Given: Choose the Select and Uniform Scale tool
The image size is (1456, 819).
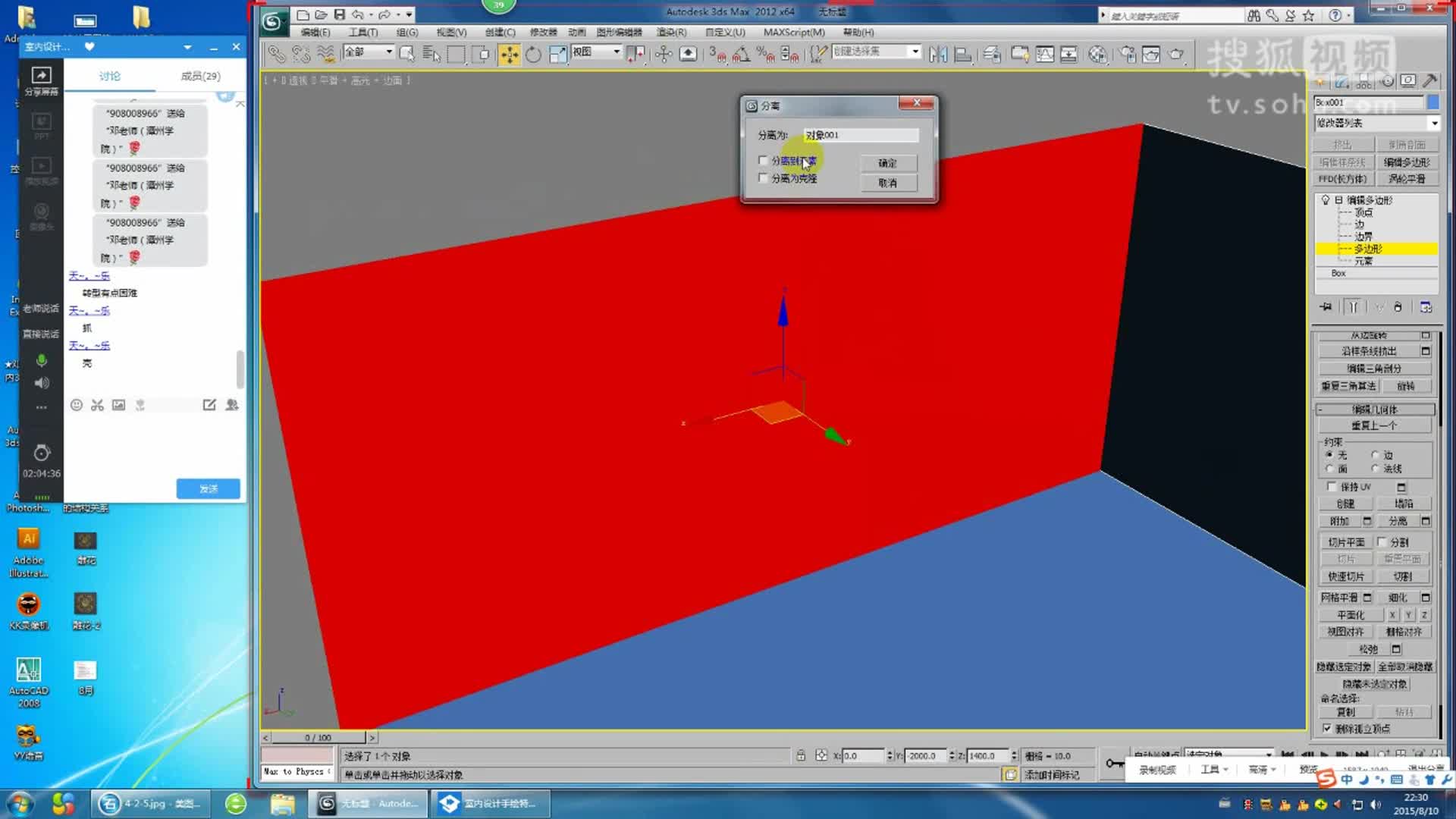Looking at the screenshot, I should tap(558, 54).
